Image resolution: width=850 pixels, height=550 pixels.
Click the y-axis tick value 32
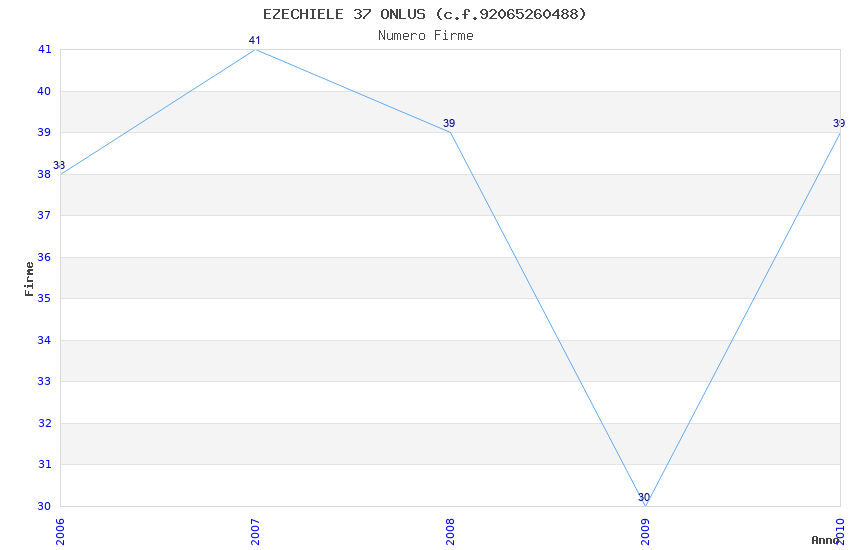coord(44,423)
